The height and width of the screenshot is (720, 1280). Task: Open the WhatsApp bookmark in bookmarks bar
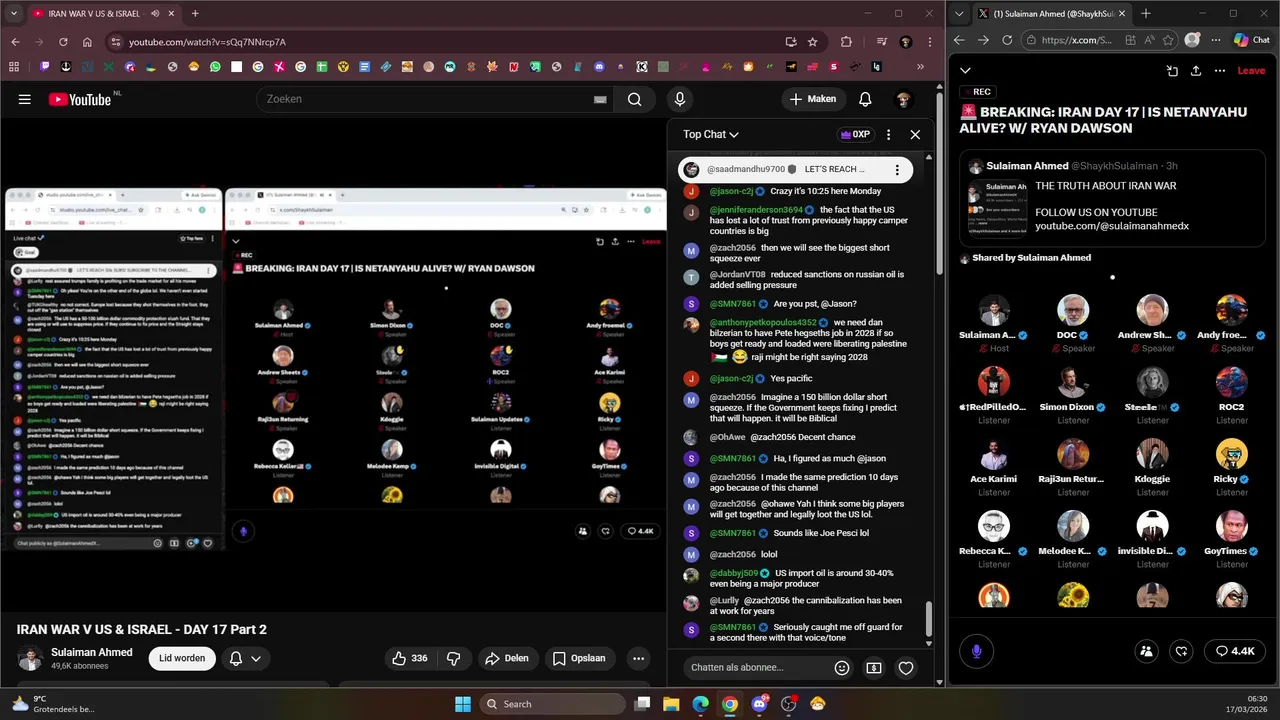coord(215,67)
